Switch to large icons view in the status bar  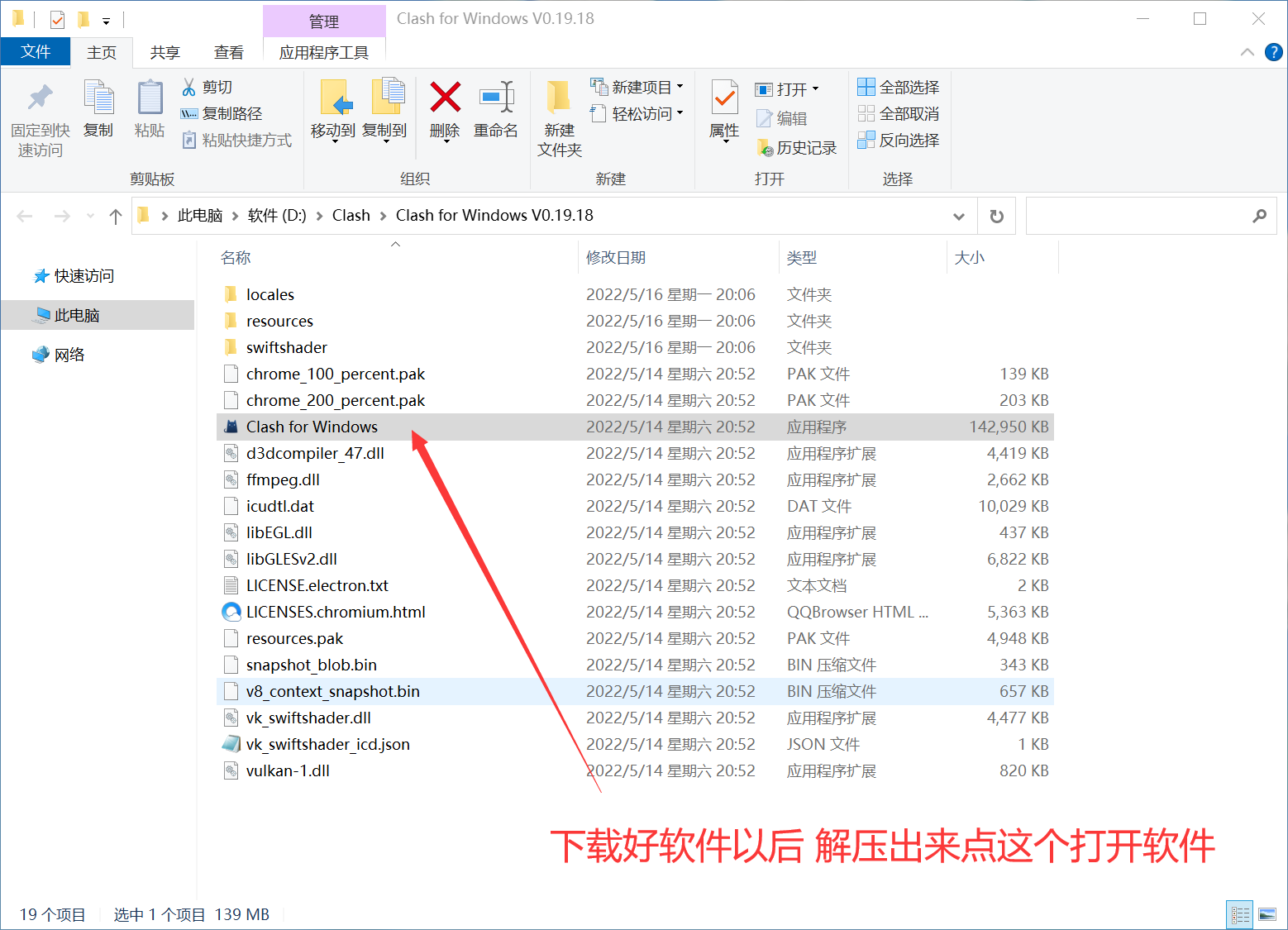tap(1267, 913)
